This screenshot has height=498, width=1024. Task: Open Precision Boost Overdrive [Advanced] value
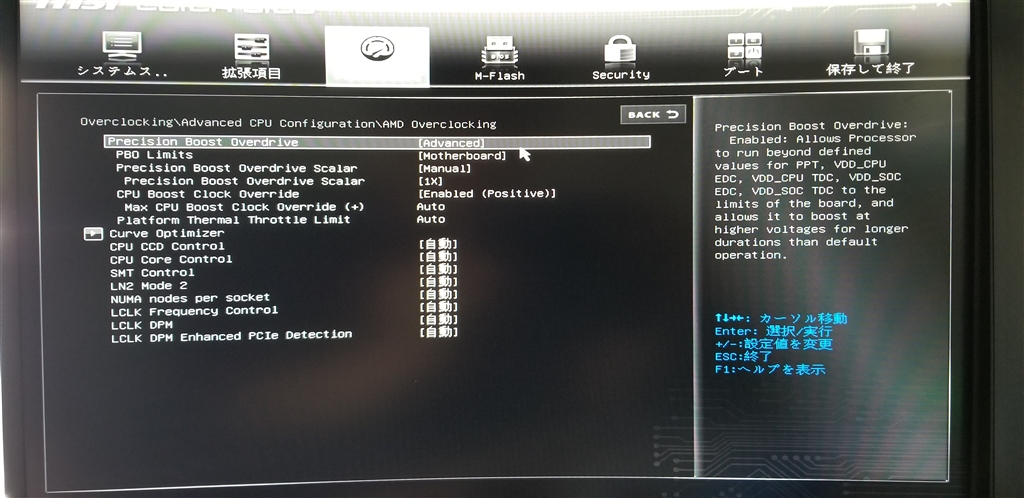451,143
